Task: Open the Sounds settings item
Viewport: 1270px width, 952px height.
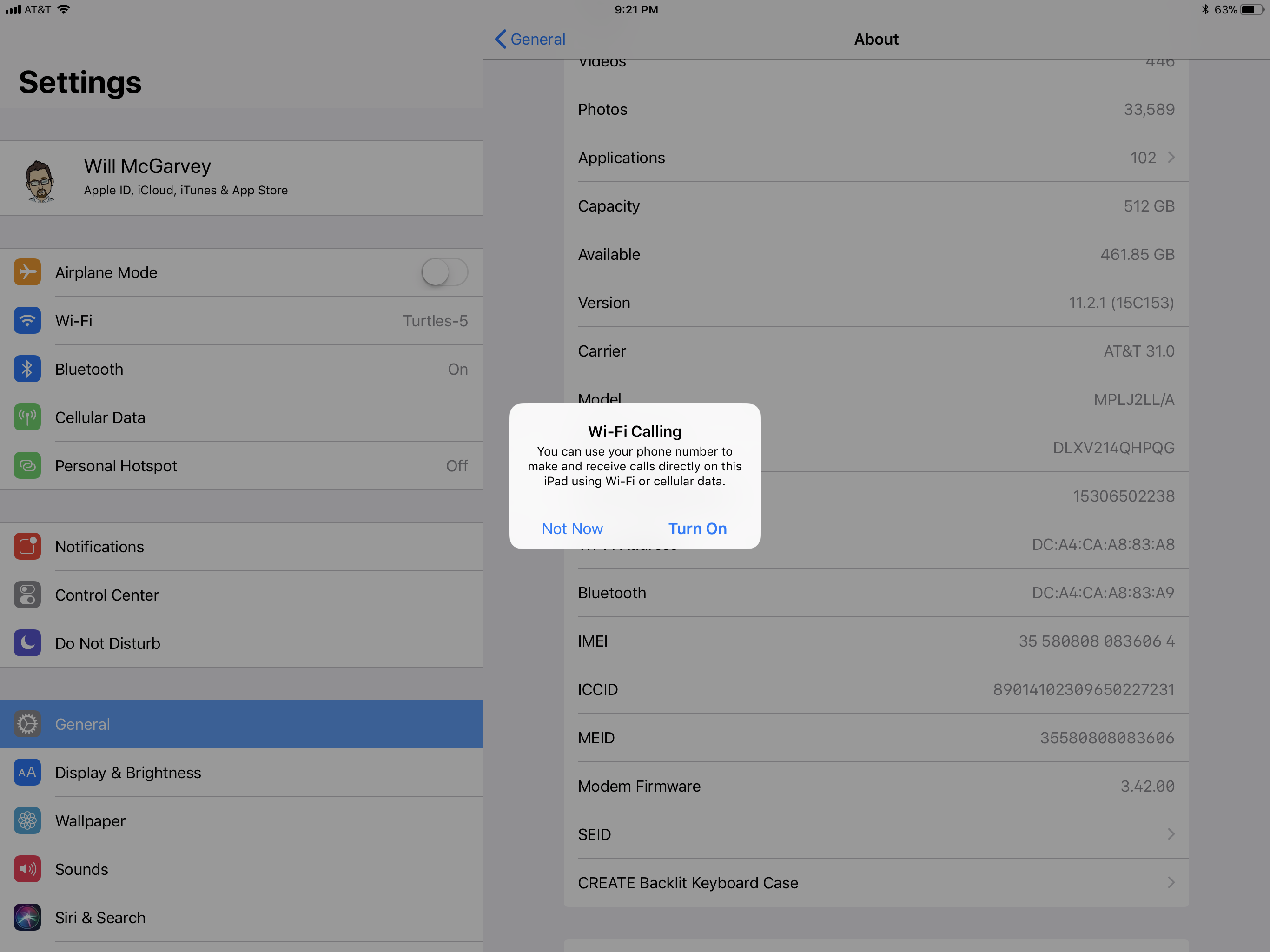Action: (81, 869)
